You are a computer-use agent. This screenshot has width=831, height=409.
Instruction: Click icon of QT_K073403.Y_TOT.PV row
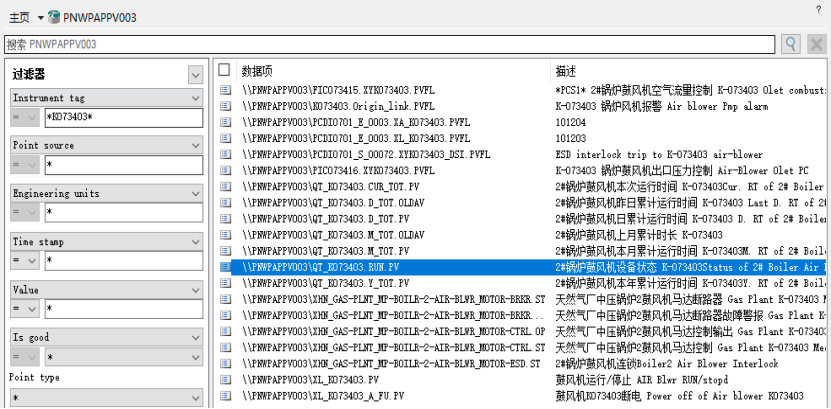[x=226, y=283]
